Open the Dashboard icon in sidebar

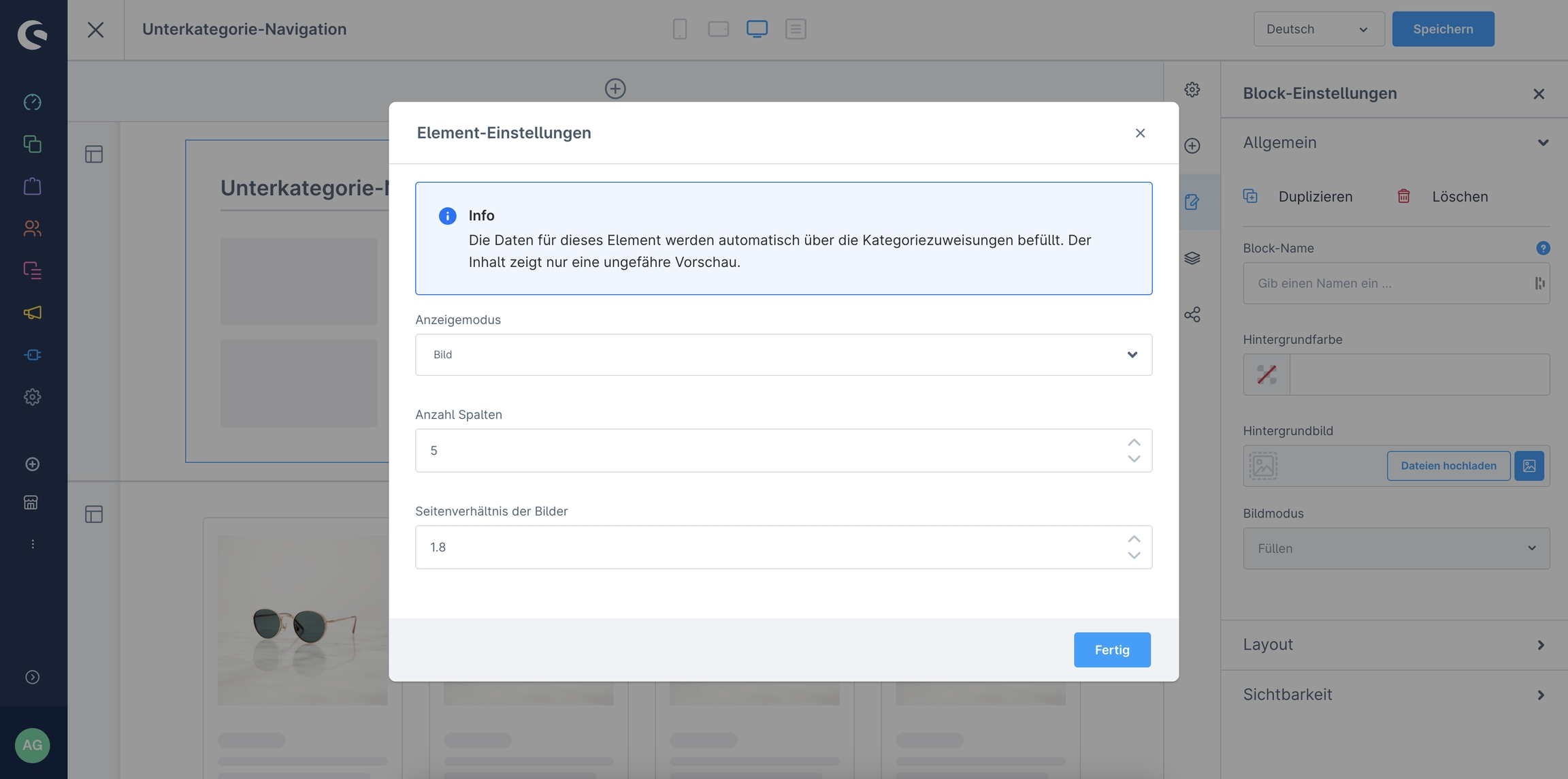32,102
